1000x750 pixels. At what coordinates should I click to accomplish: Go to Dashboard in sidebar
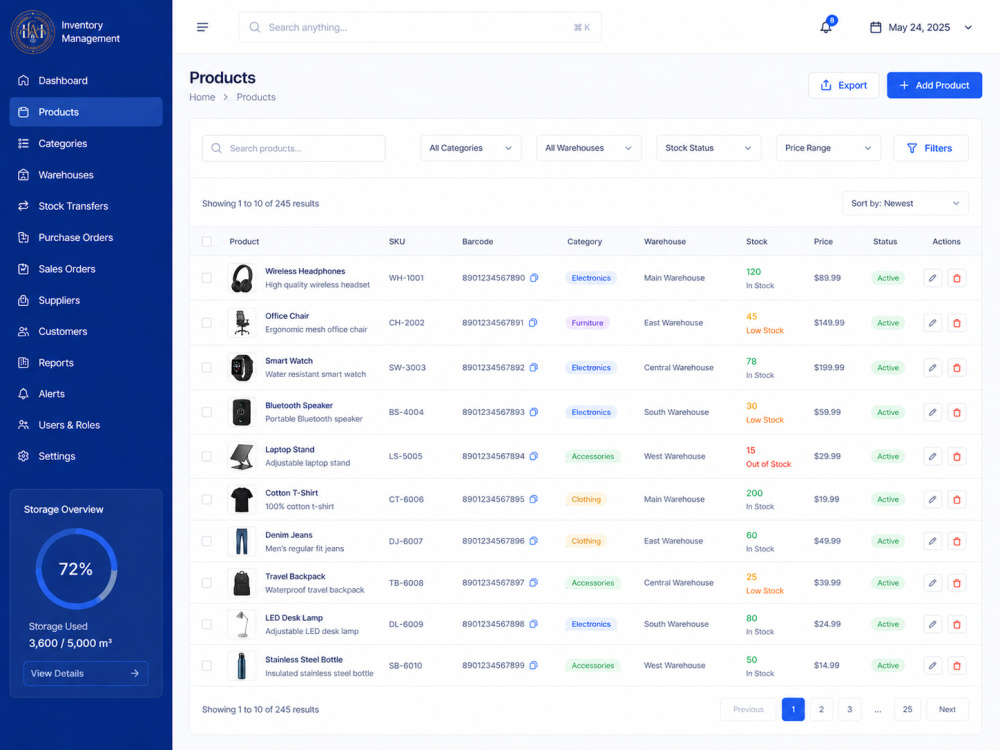86,80
